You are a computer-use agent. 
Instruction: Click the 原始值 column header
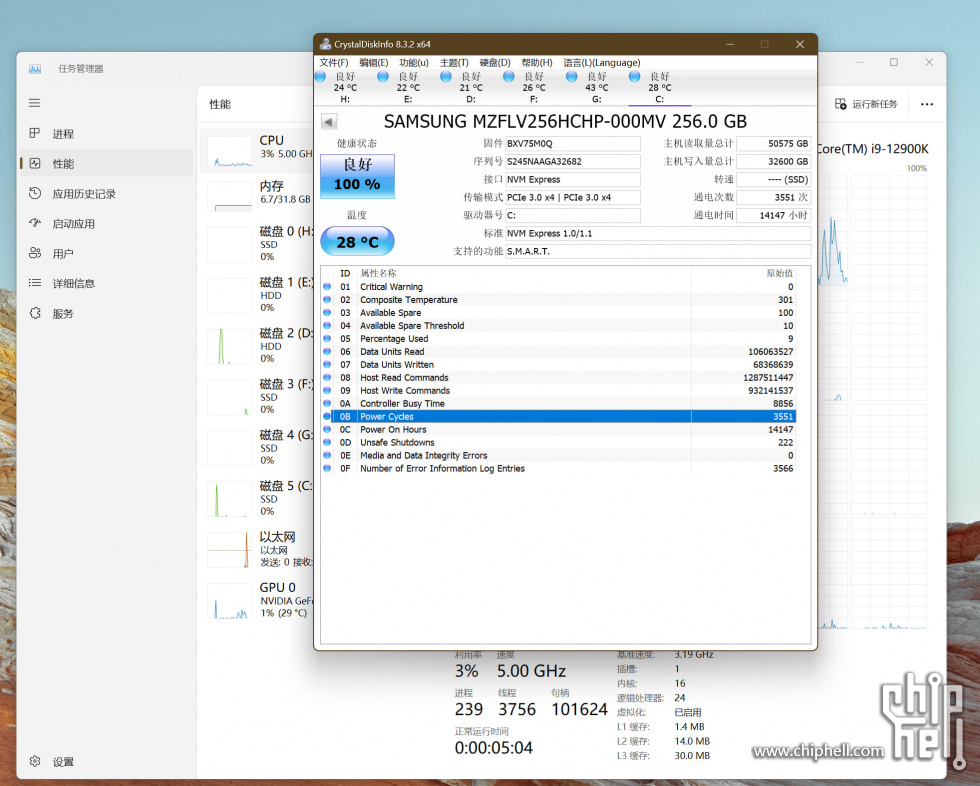tap(744, 273)
